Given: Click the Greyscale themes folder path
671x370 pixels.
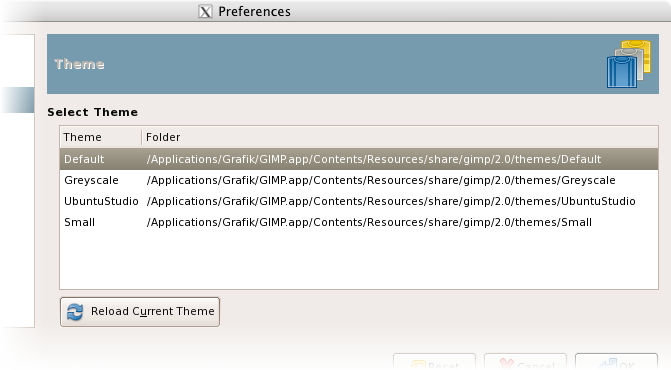Looking at the screenshot, I should pyautogui.click(x=381, y=181).
